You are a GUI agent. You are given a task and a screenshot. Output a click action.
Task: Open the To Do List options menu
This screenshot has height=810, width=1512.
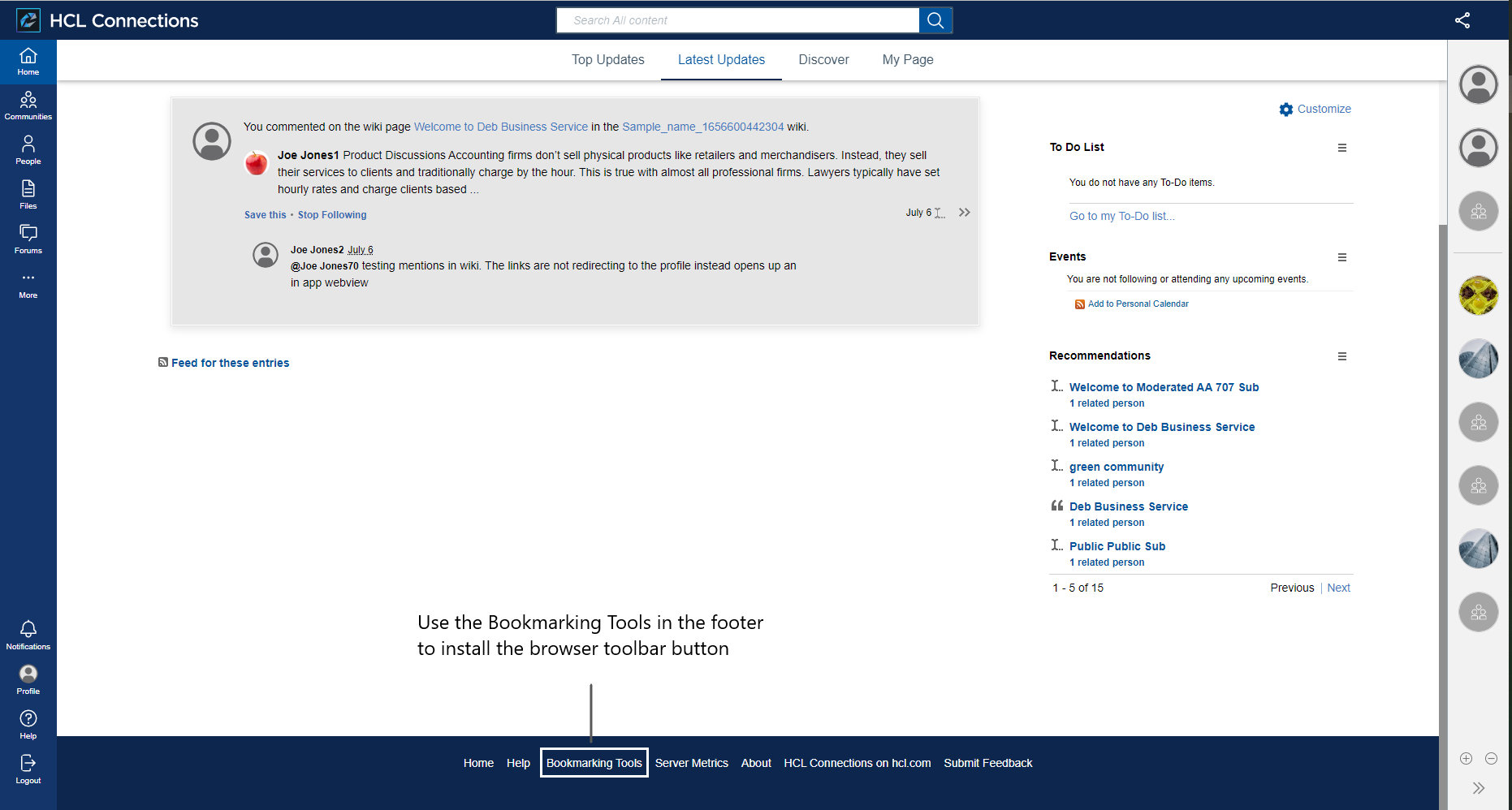click(x=1341, y=148)
